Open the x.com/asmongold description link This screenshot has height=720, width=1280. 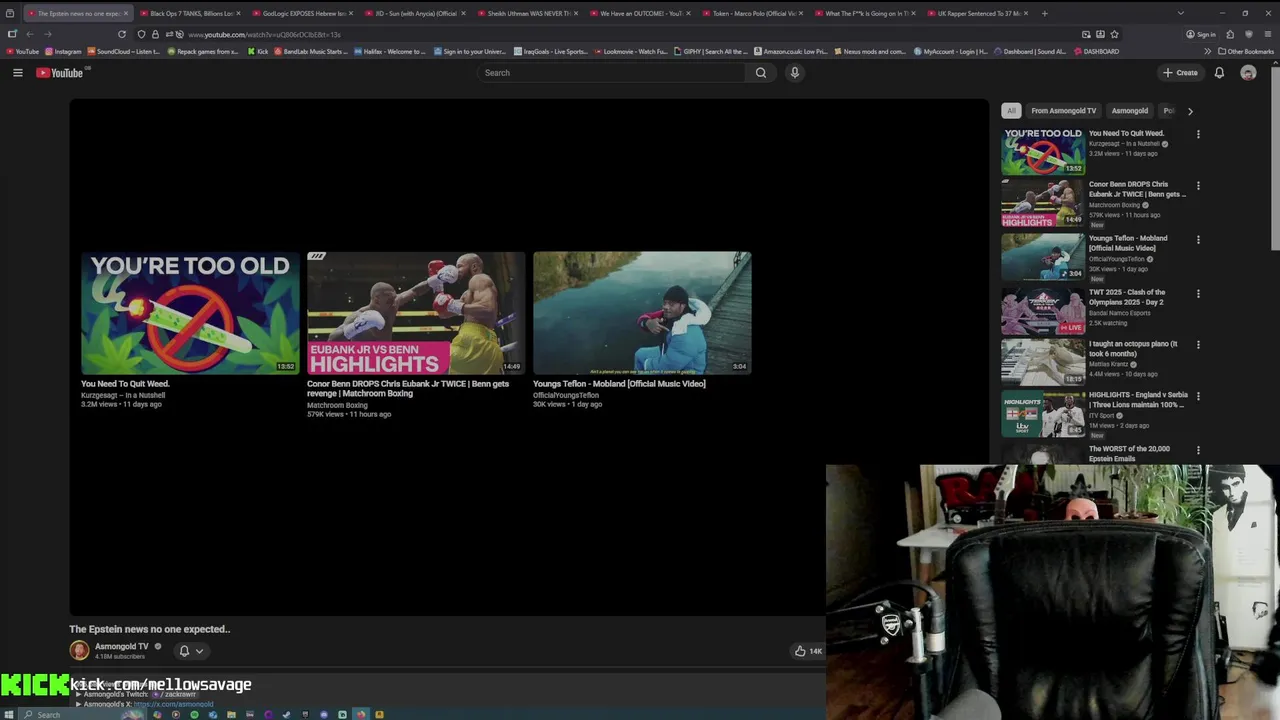pyautogui.click(x=174, y=704)
